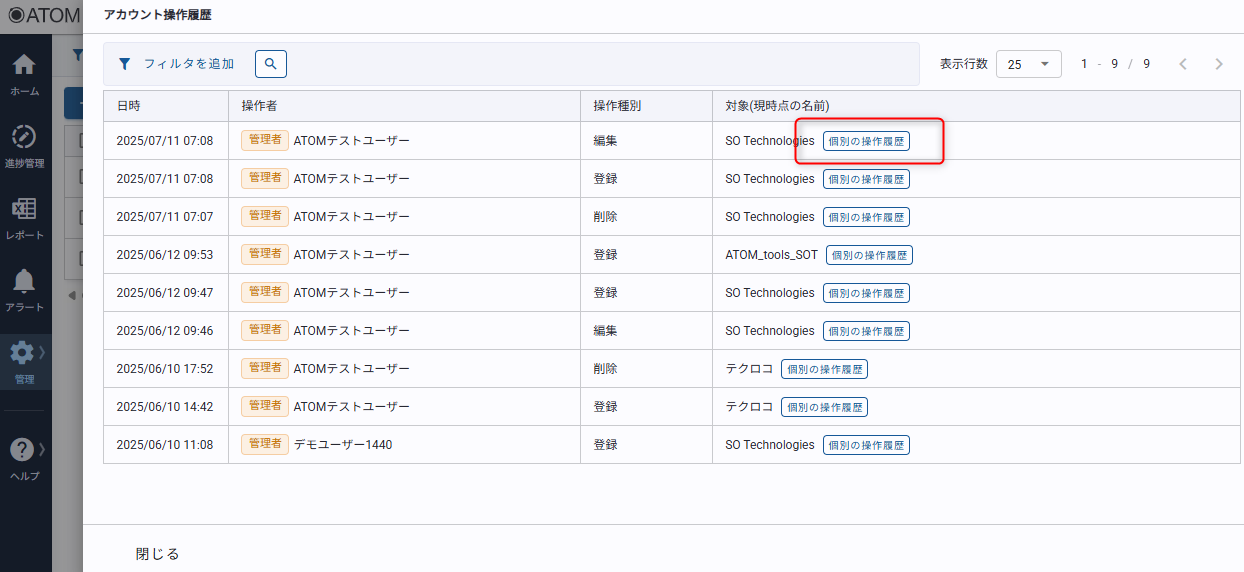Go to previous page with left chevron
Screen dimensions: 1244x572
(x=1182, y=64)
